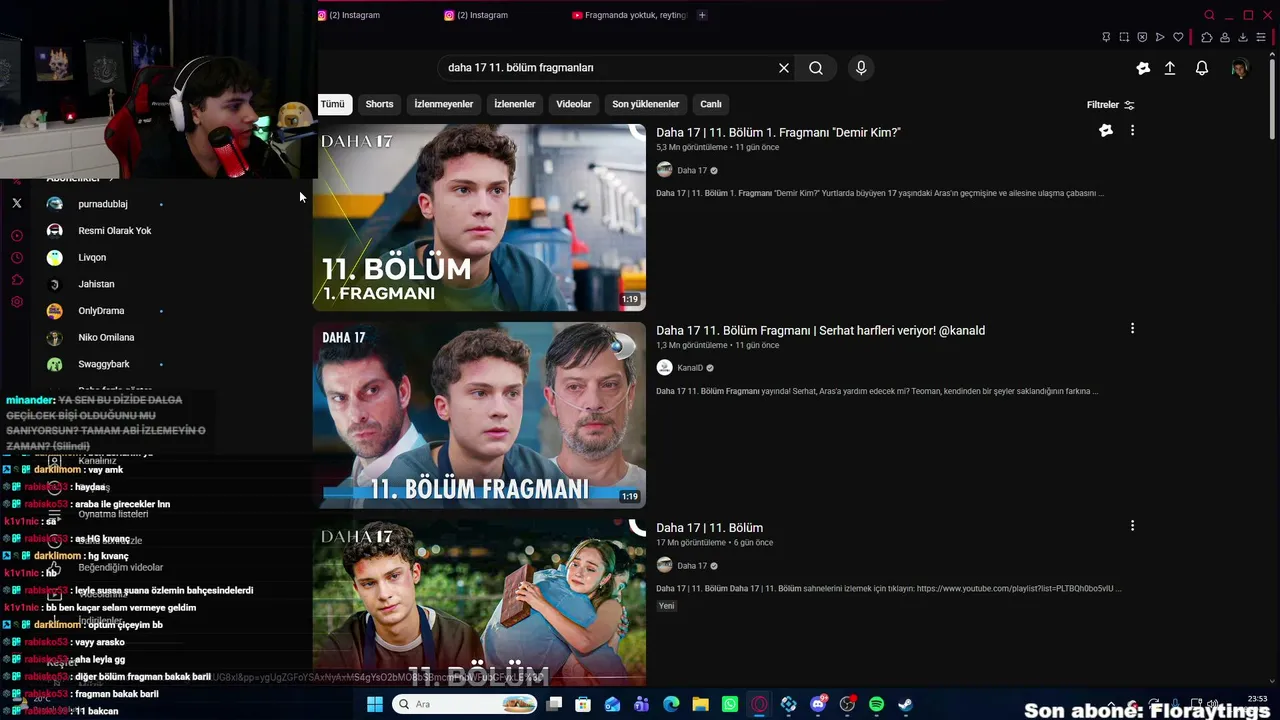The width and height of the screenshot is (1280, 720).
Task: Open the YouTube upload/create icon
Action: (x=1170, y=68)
